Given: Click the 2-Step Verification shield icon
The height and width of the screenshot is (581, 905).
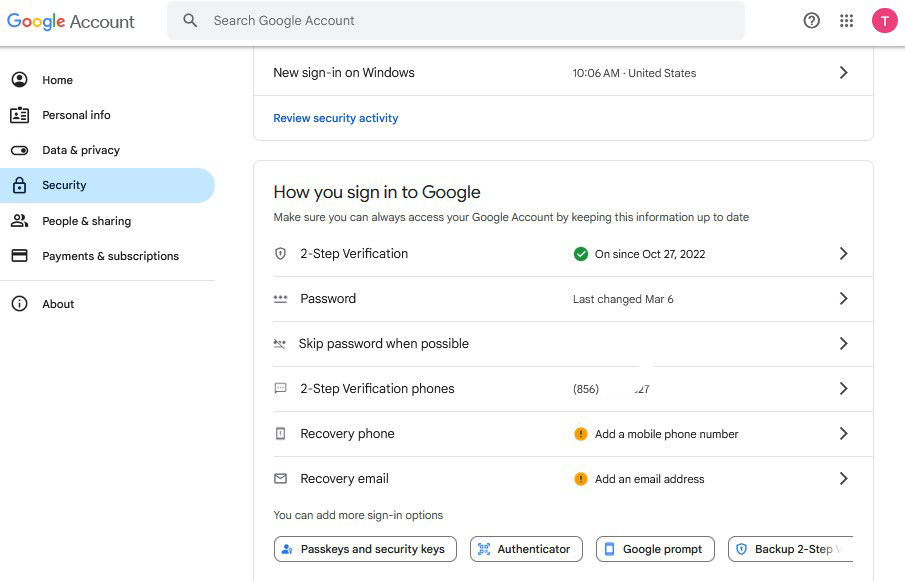Looking at the screenshot, I should [281, 254].
